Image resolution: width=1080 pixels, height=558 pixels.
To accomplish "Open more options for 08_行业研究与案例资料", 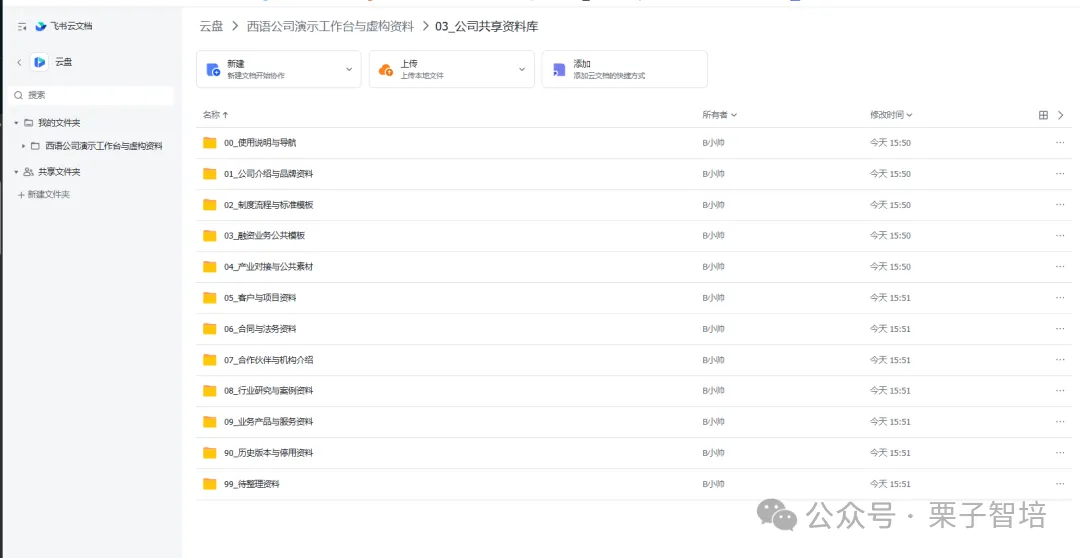I will tap(1060, 391).
